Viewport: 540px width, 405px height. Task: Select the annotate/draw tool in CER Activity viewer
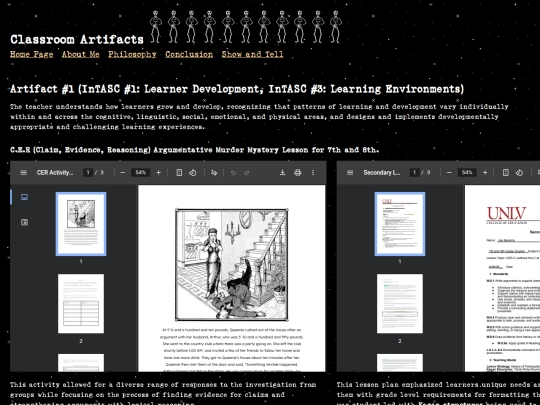coord(214,173)
